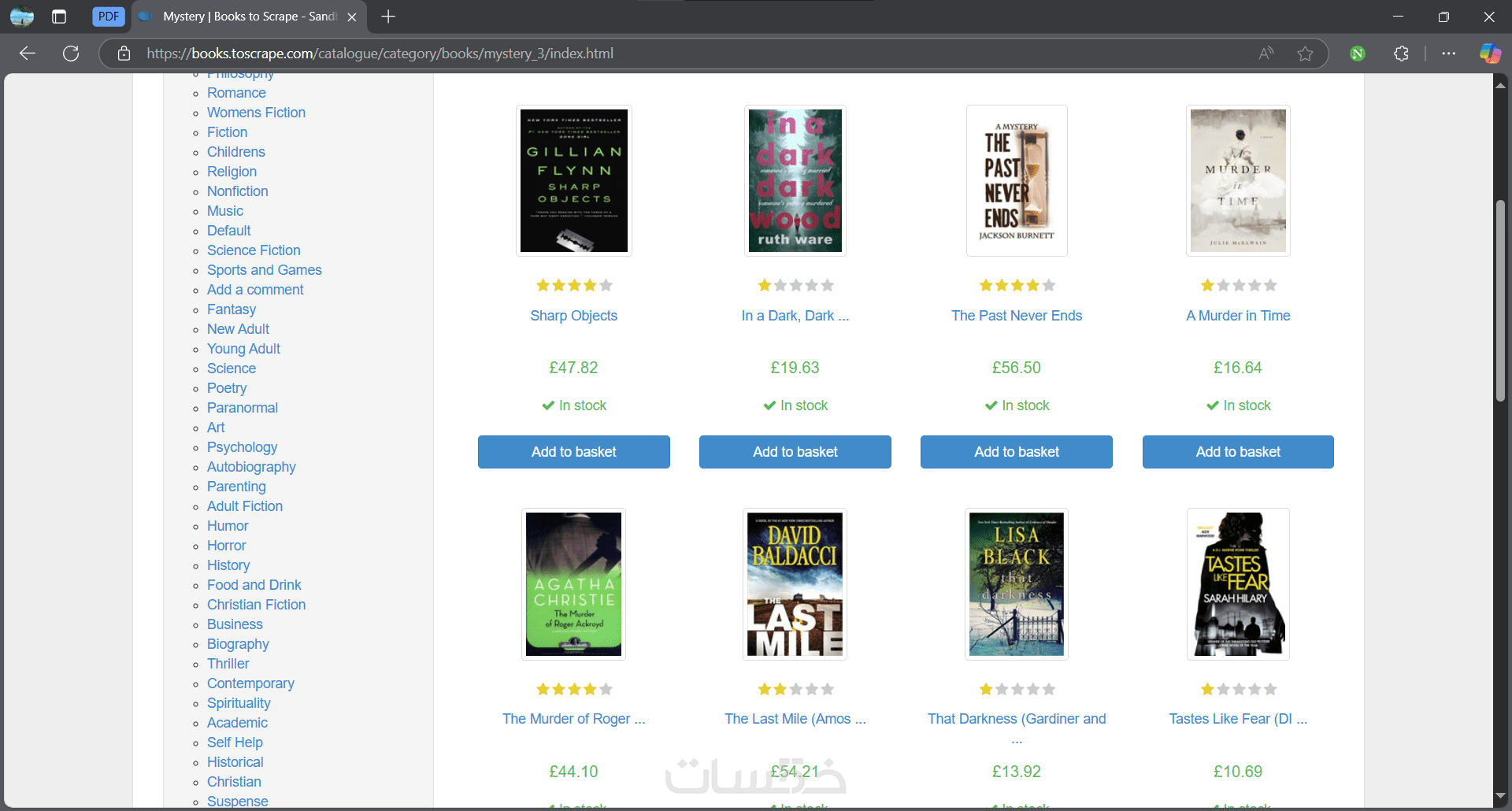The width and height of the screenshot is (1512, 811).
Task: Select the Mystery Books to Scrape tab
Action: [249, 17]
